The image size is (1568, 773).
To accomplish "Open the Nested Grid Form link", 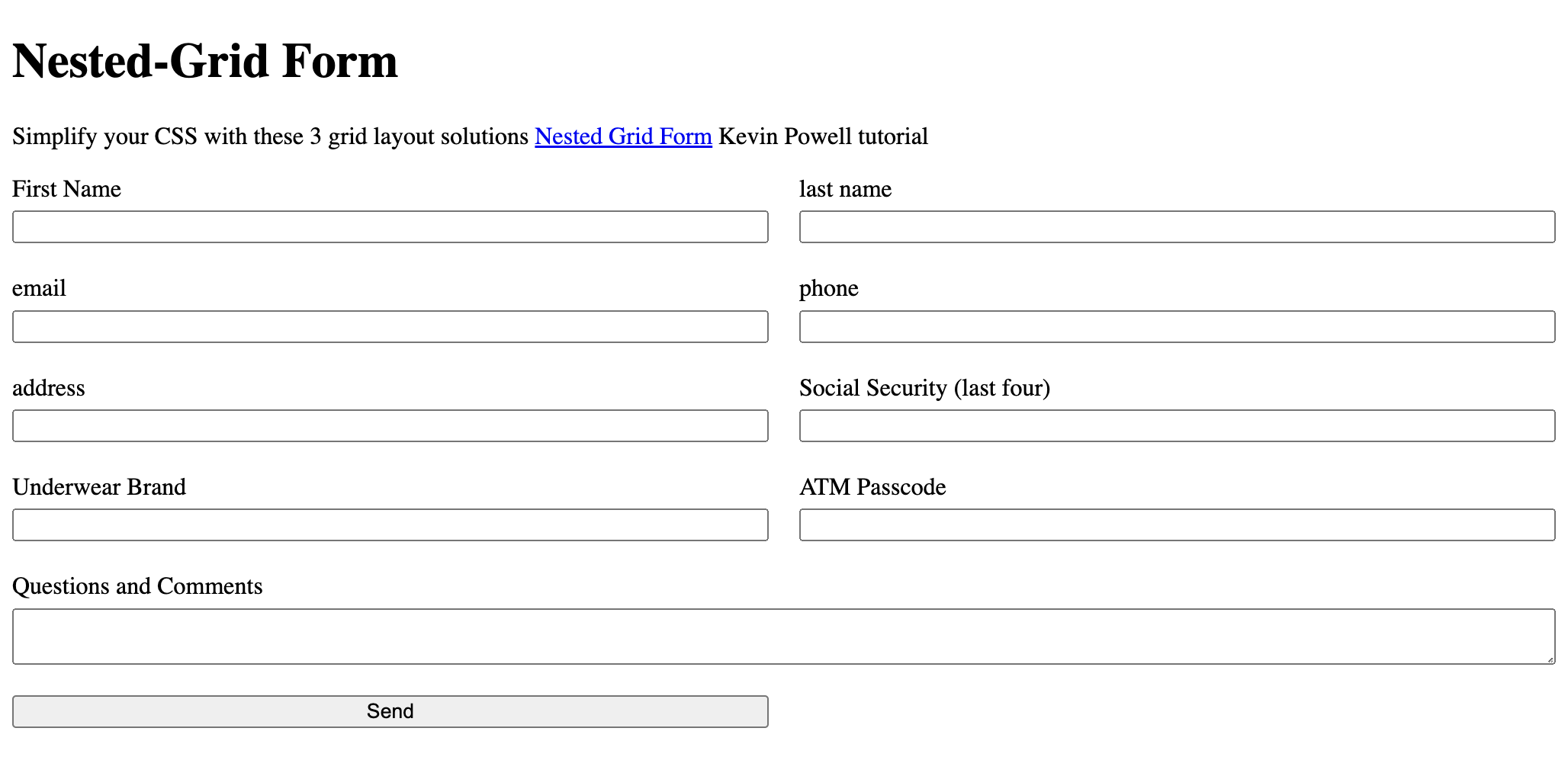I will point(623,136).
